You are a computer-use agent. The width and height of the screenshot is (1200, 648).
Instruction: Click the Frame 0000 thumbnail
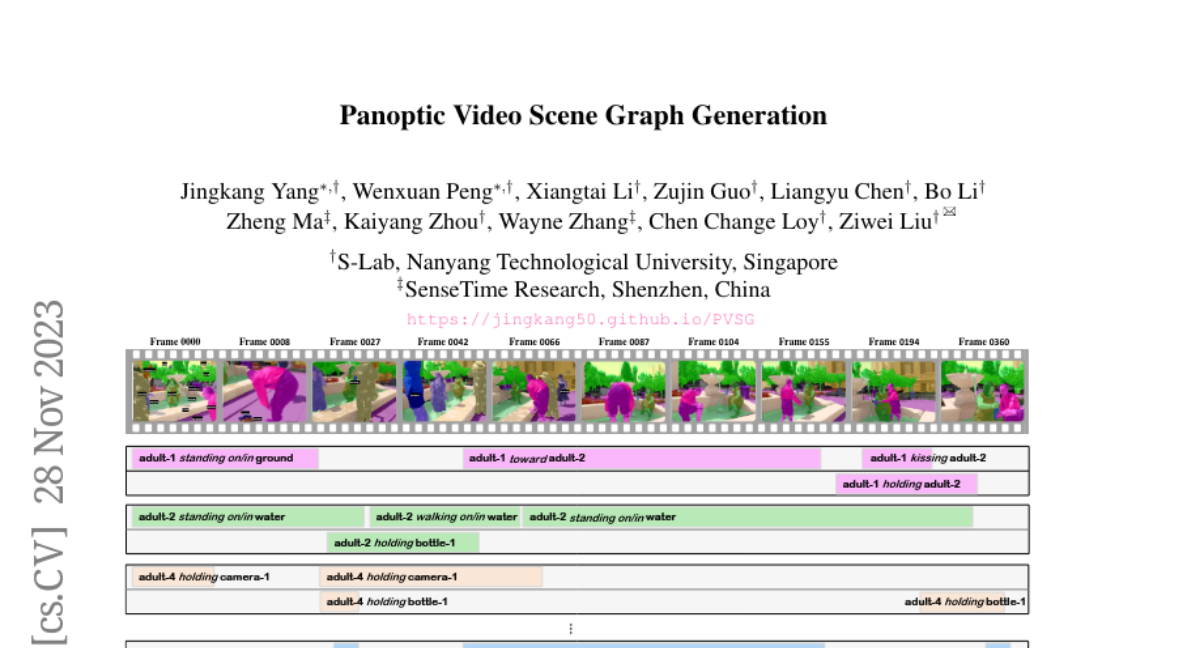[x=174, y=391]
